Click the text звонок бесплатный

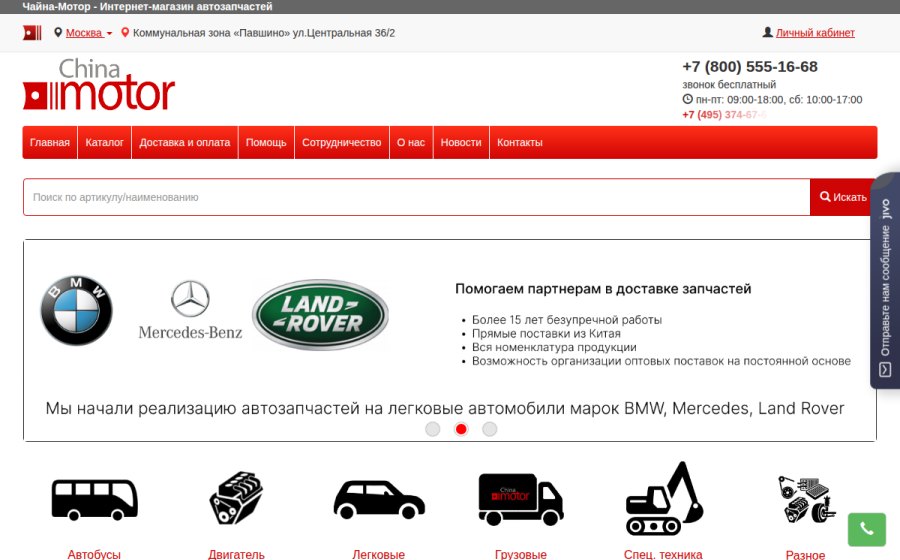(729, 84)
